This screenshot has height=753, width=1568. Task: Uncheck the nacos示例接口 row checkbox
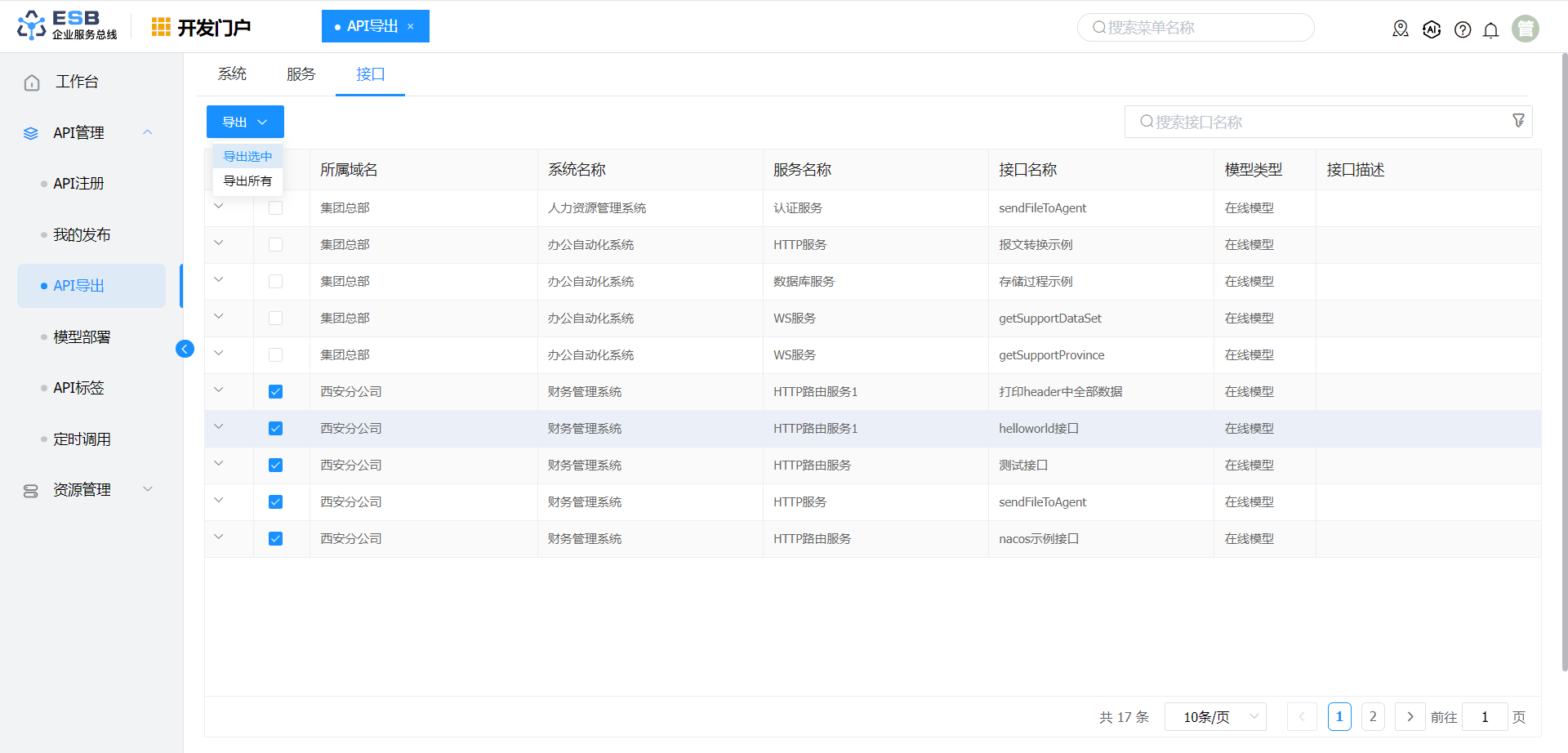276,539
